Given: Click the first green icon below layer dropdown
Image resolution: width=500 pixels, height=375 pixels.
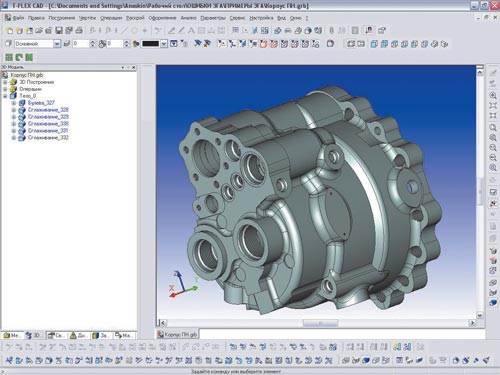Looking at the screenshot, I should click(x=9, y=57).
